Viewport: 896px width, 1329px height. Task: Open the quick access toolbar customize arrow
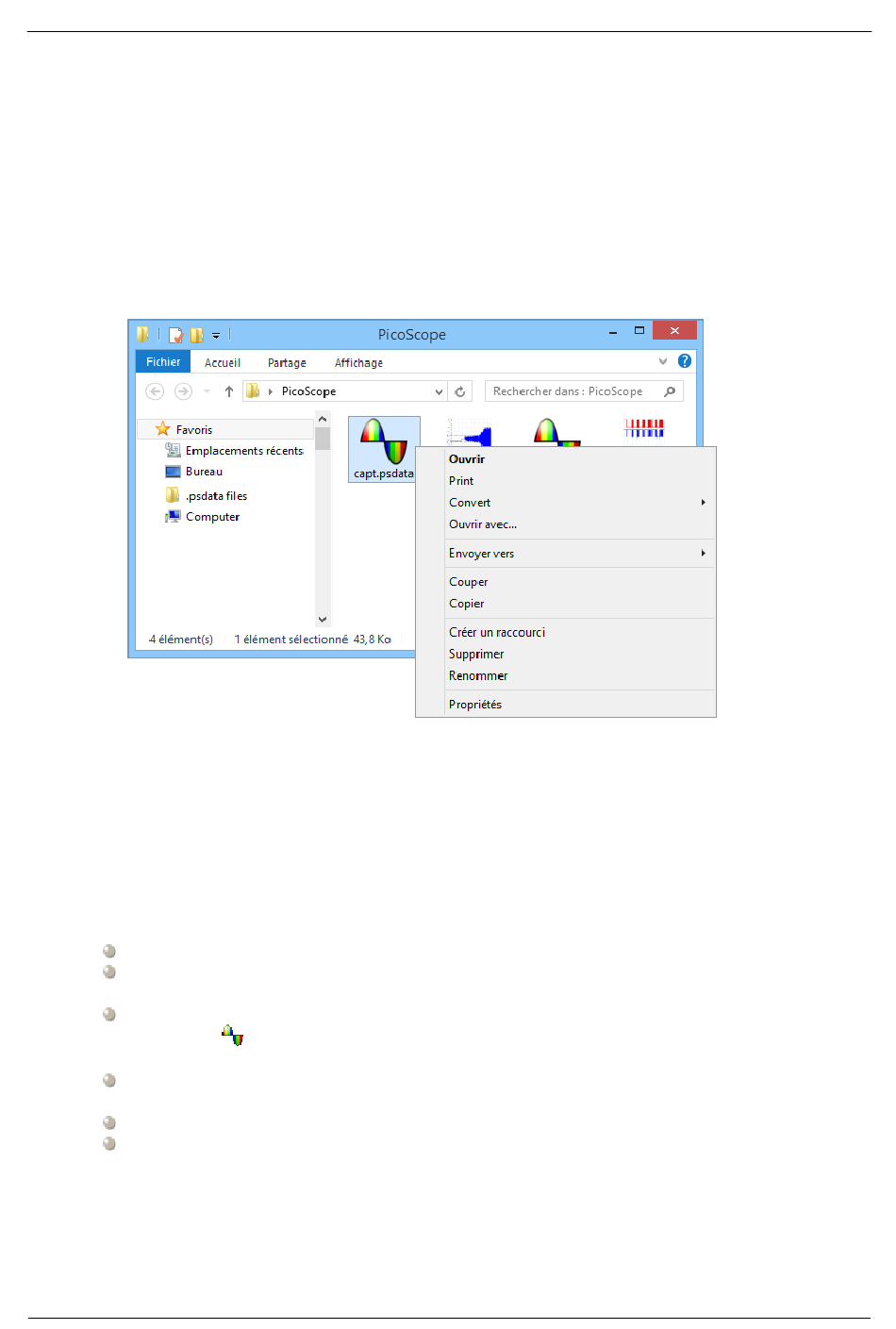216,335
